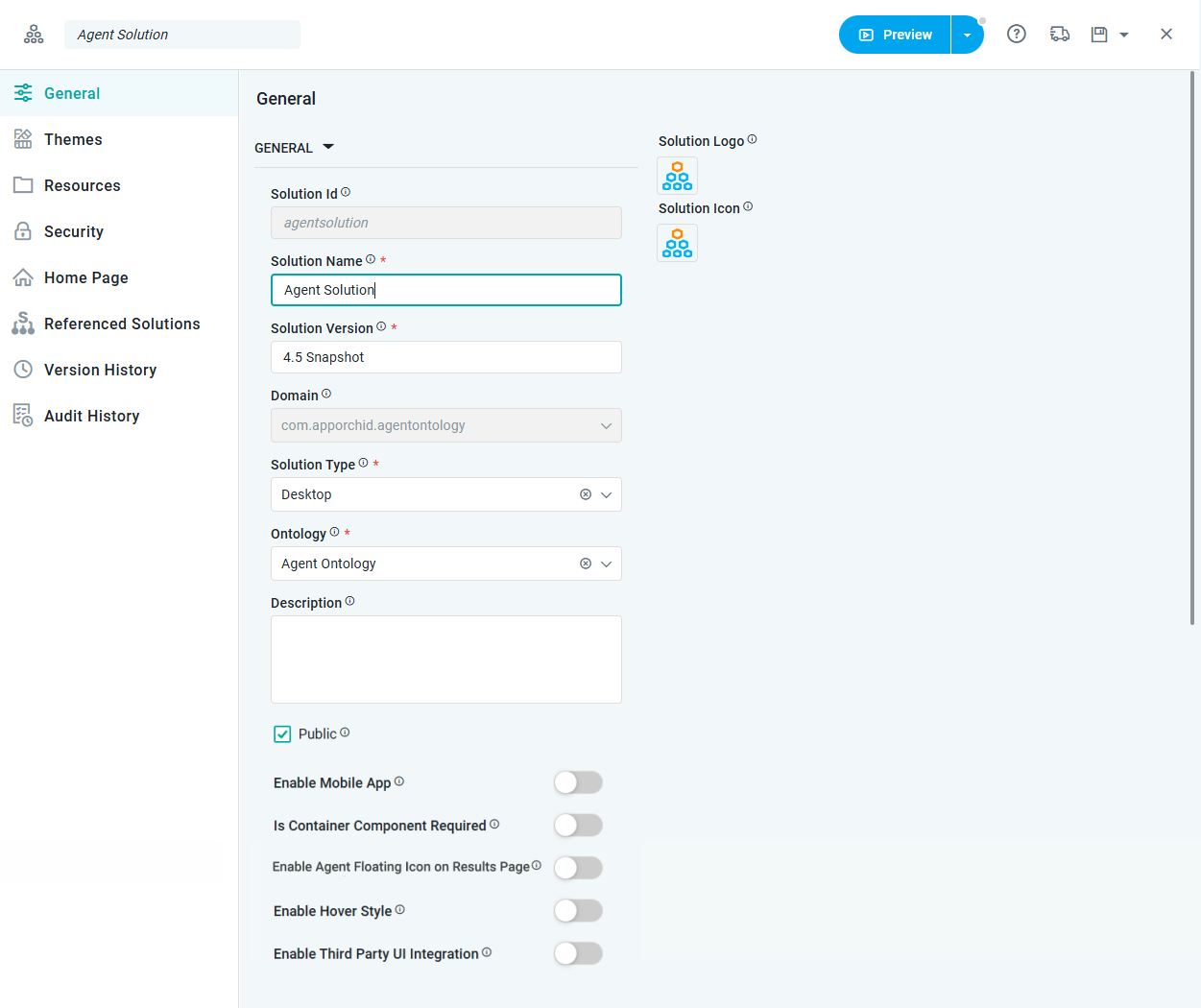
Task: Open the help question mark icon
Action: [x=1017, y=35]
